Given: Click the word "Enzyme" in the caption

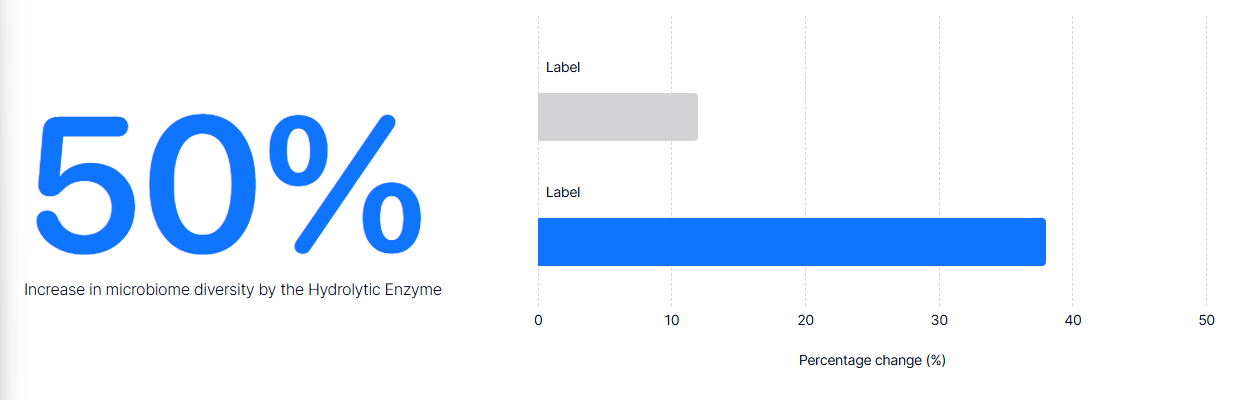Looking at the screenshot, I should click(x=412, y=290).
